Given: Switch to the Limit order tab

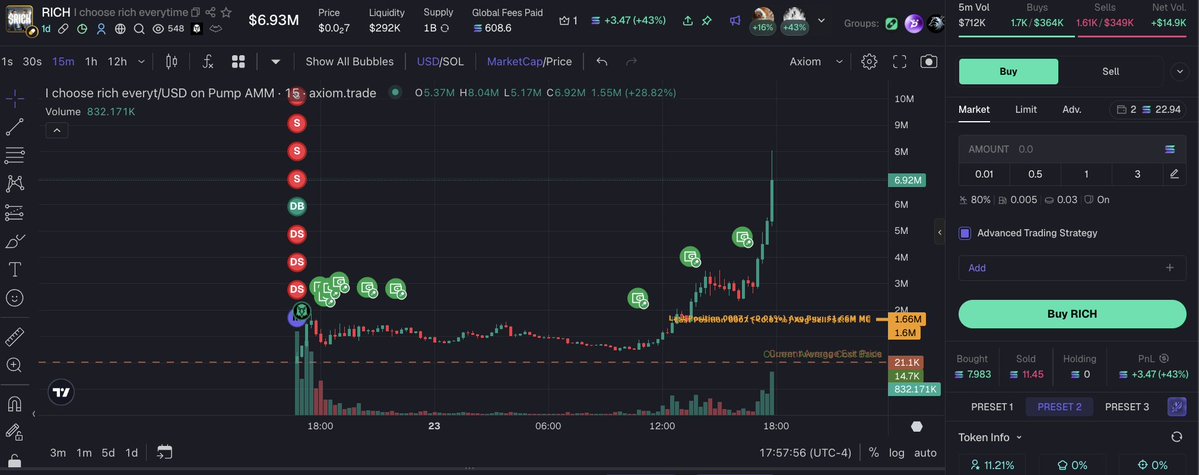Looking at the screenshot, I should point(1025,109).
